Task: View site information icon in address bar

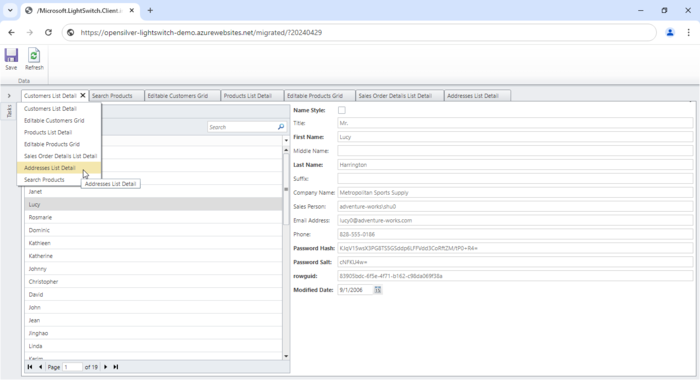Action: pos(71,33)
